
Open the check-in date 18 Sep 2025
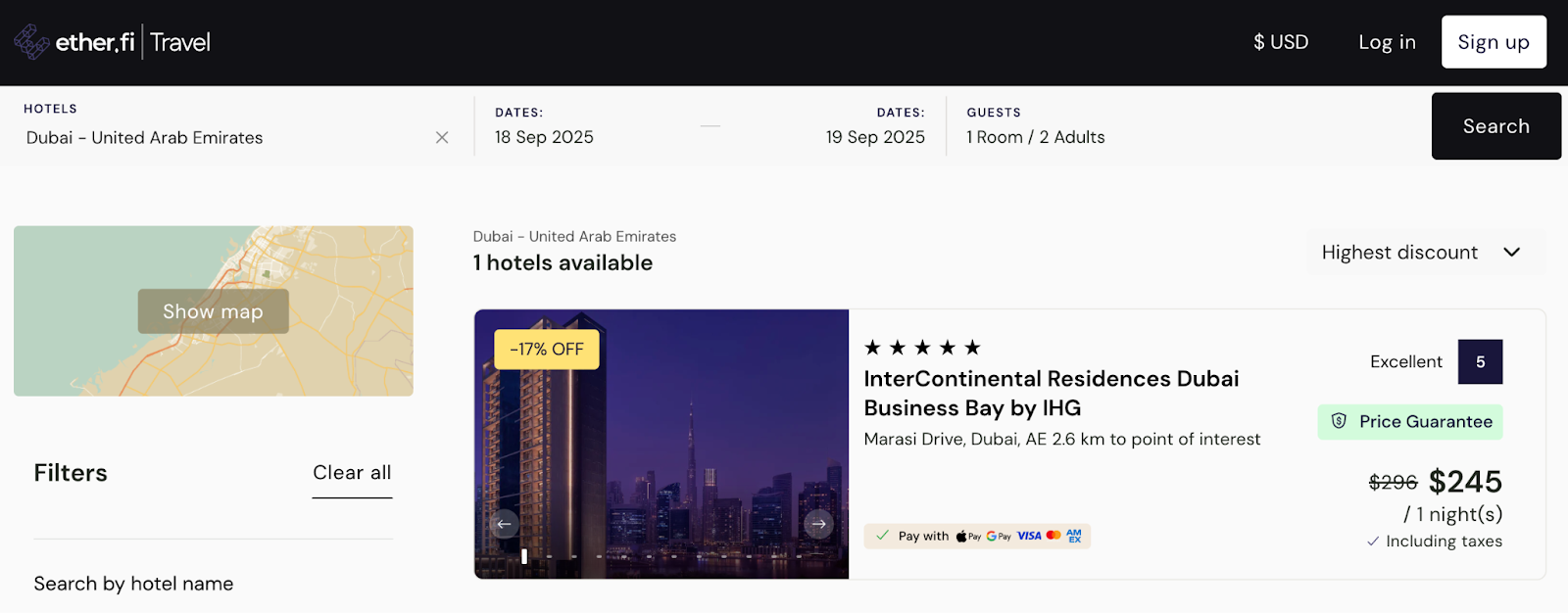(x=544, y=137)
